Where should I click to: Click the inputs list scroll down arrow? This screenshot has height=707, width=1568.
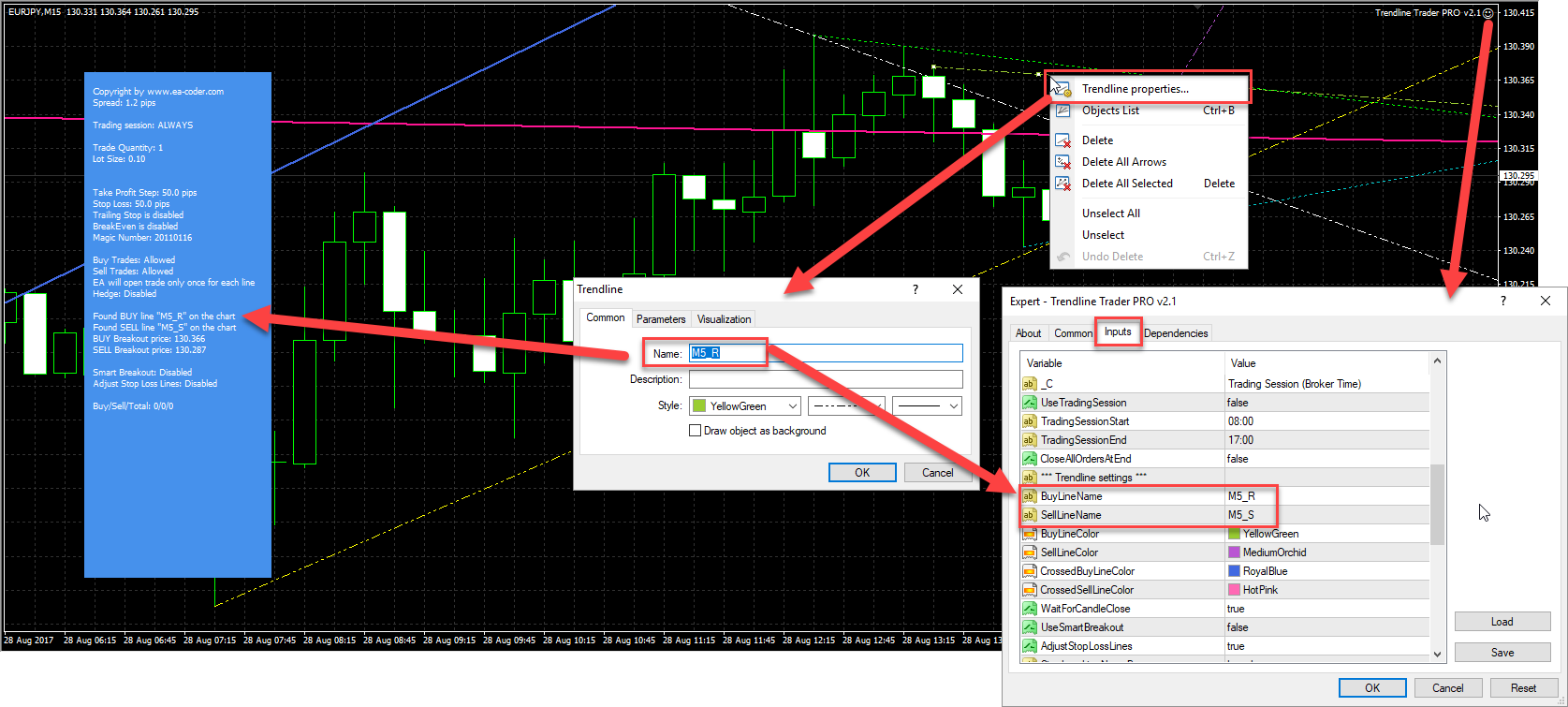pyautogui.click(x=1437, y=655)
